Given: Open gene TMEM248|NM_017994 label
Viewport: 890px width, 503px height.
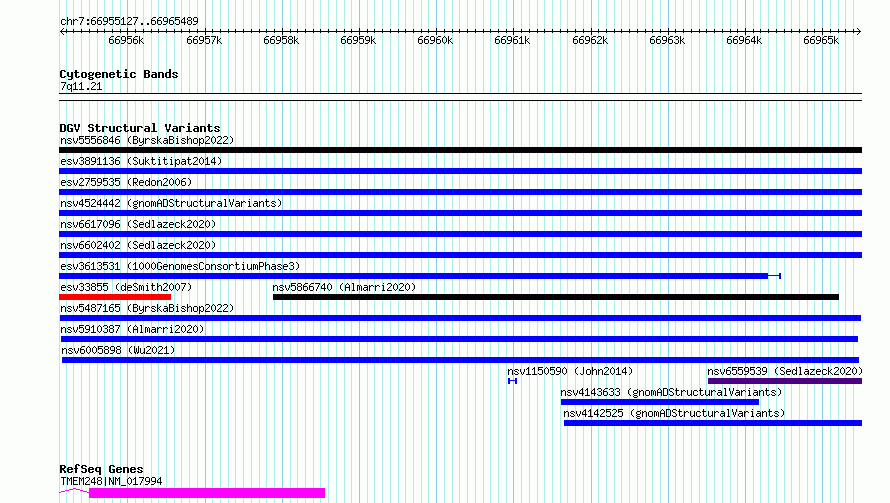Looking at the screenshot, I should pos(111,481).
